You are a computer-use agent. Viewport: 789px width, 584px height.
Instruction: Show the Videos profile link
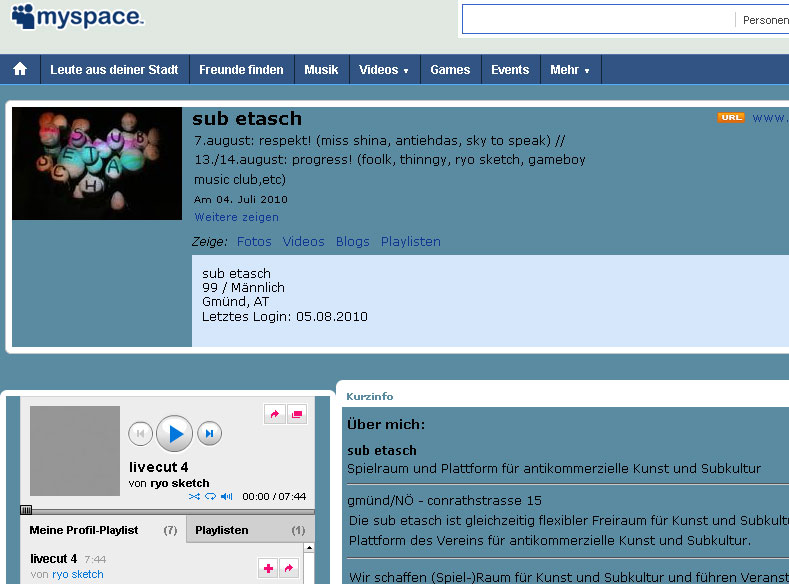(303, 242)
